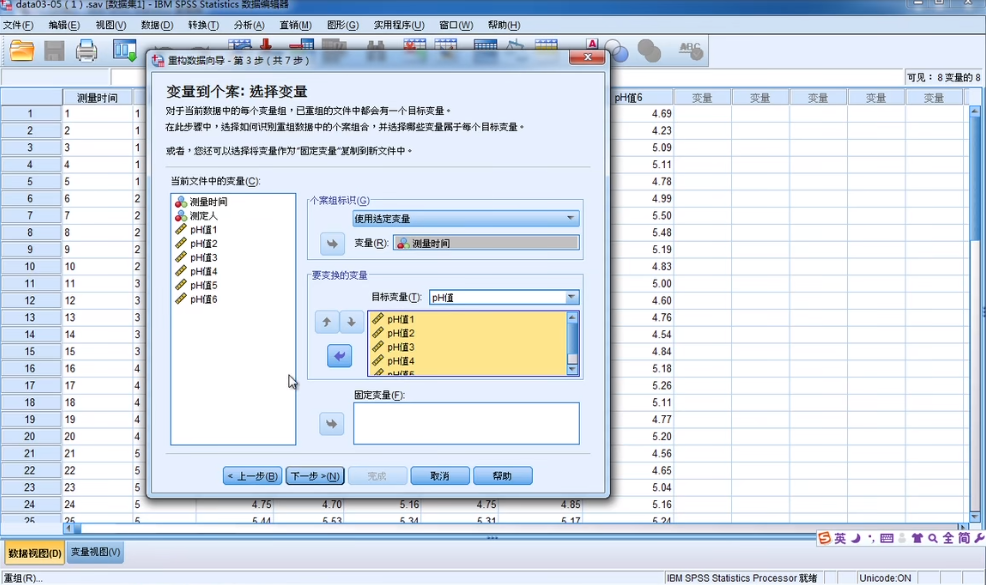
Task: Move pH值1 out using the blue arrow button
Action: coord(339,356)
